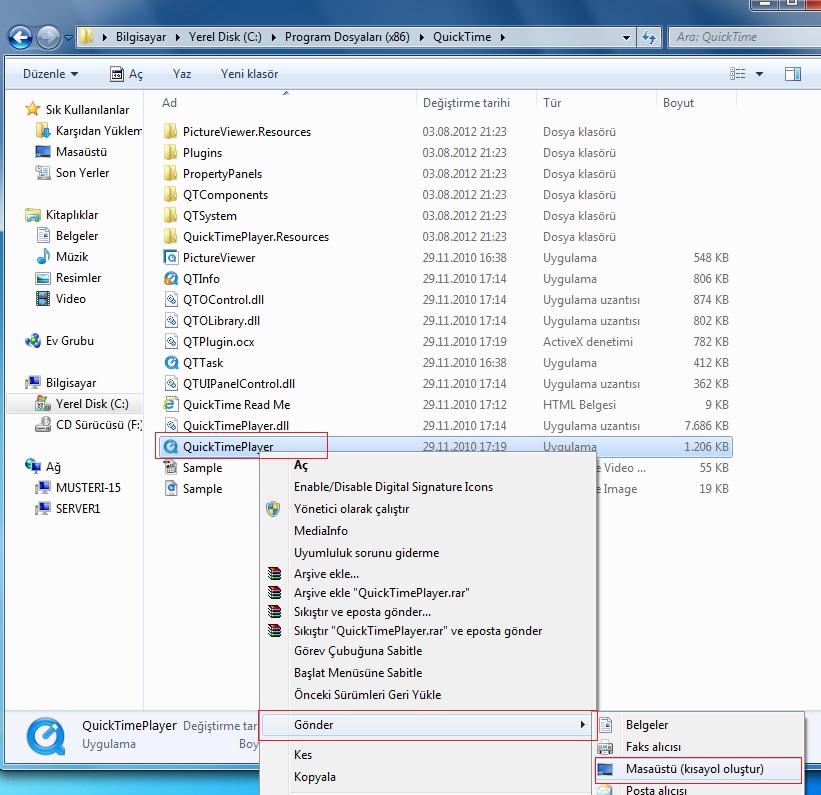Image resolution: width=821 pixels, height=795 pixels.
Task: Expand the breadcrumb arrow after Bilgisayar
Action: [x=177, y=37]
